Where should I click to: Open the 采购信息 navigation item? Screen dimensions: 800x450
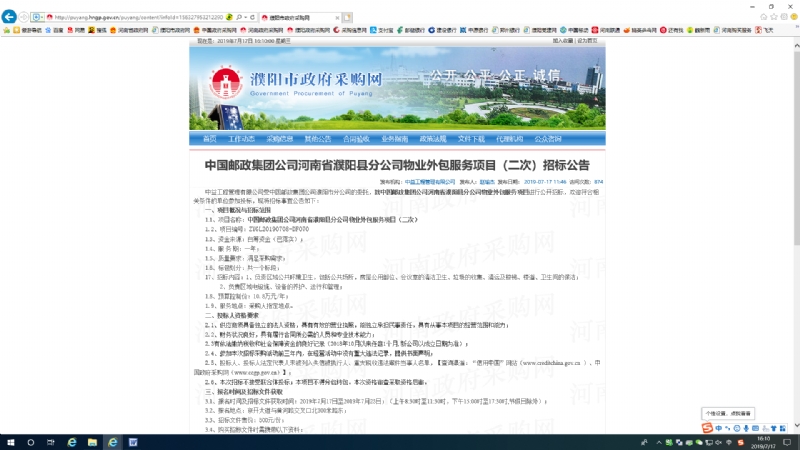click(x=279, y=139)
